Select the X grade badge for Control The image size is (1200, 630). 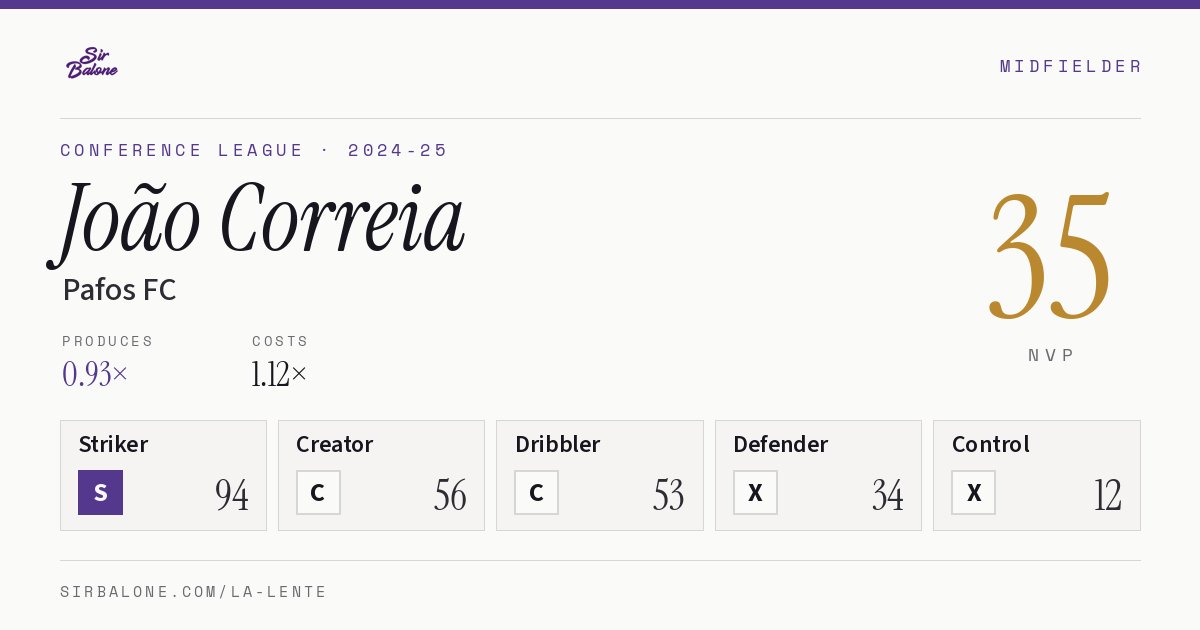click(973, 492)
